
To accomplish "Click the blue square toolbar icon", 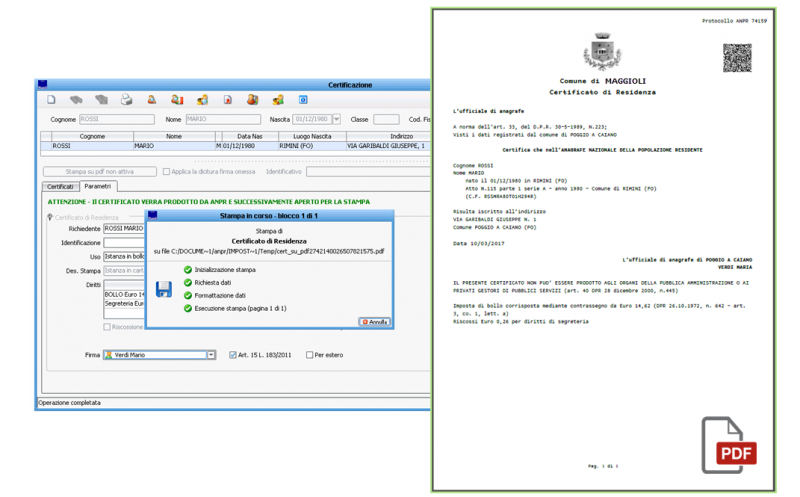I will pos(303,100).
